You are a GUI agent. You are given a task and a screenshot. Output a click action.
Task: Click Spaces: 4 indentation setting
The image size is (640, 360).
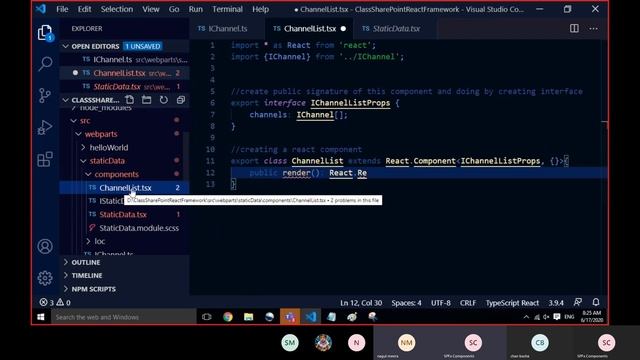tap(407, 303)
